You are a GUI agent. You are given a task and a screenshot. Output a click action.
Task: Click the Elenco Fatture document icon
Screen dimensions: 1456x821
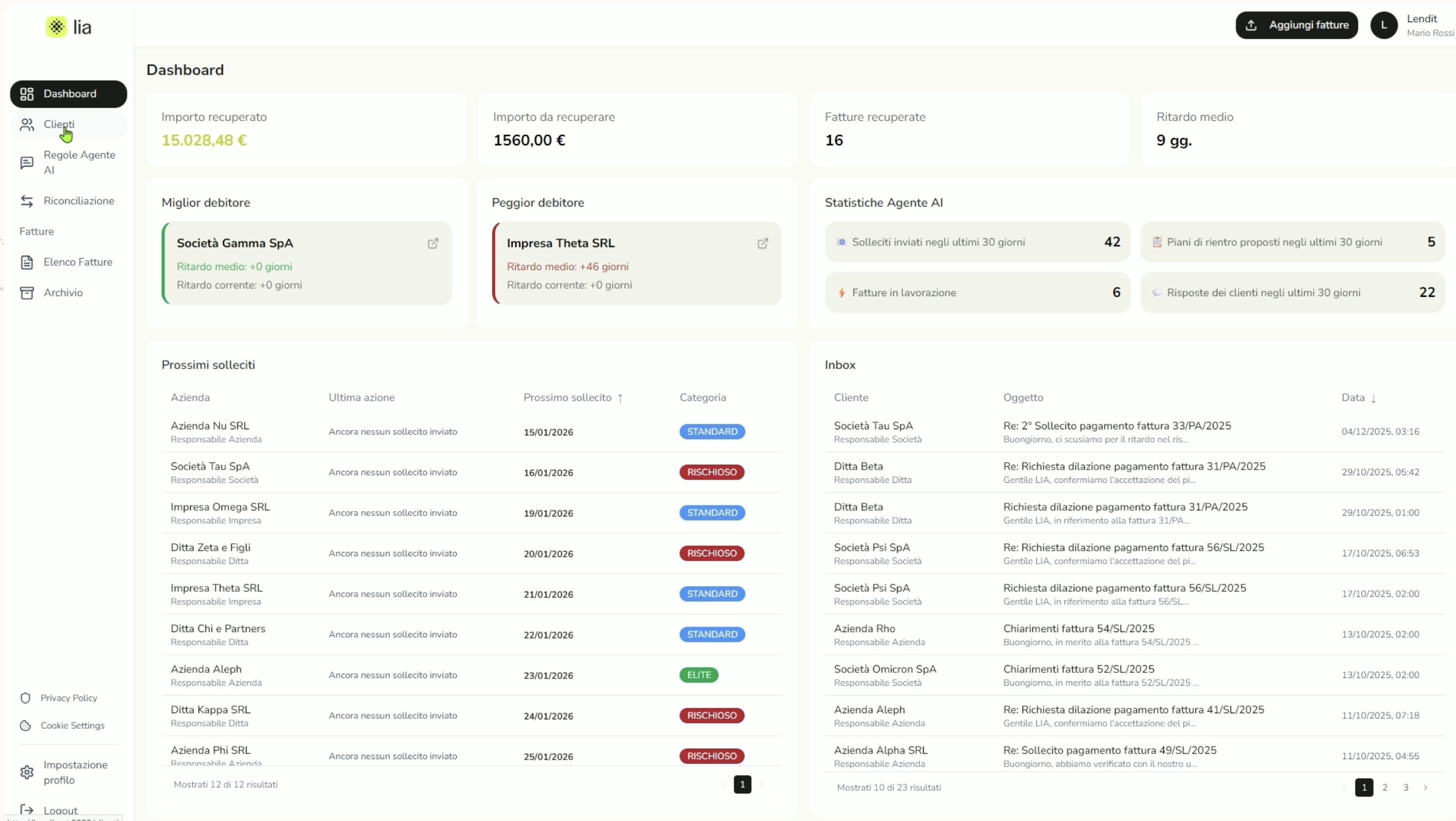(x=27, y=262)
